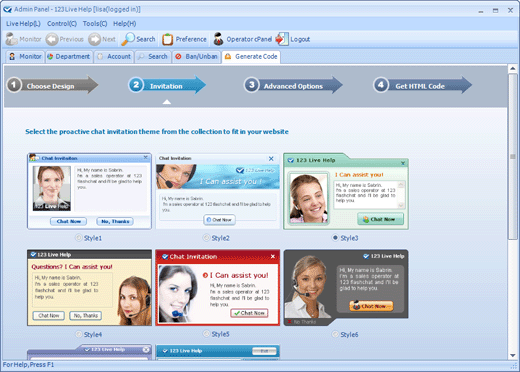Switch to the Department tab
The image size is (520, 372).
coord(69,57)
